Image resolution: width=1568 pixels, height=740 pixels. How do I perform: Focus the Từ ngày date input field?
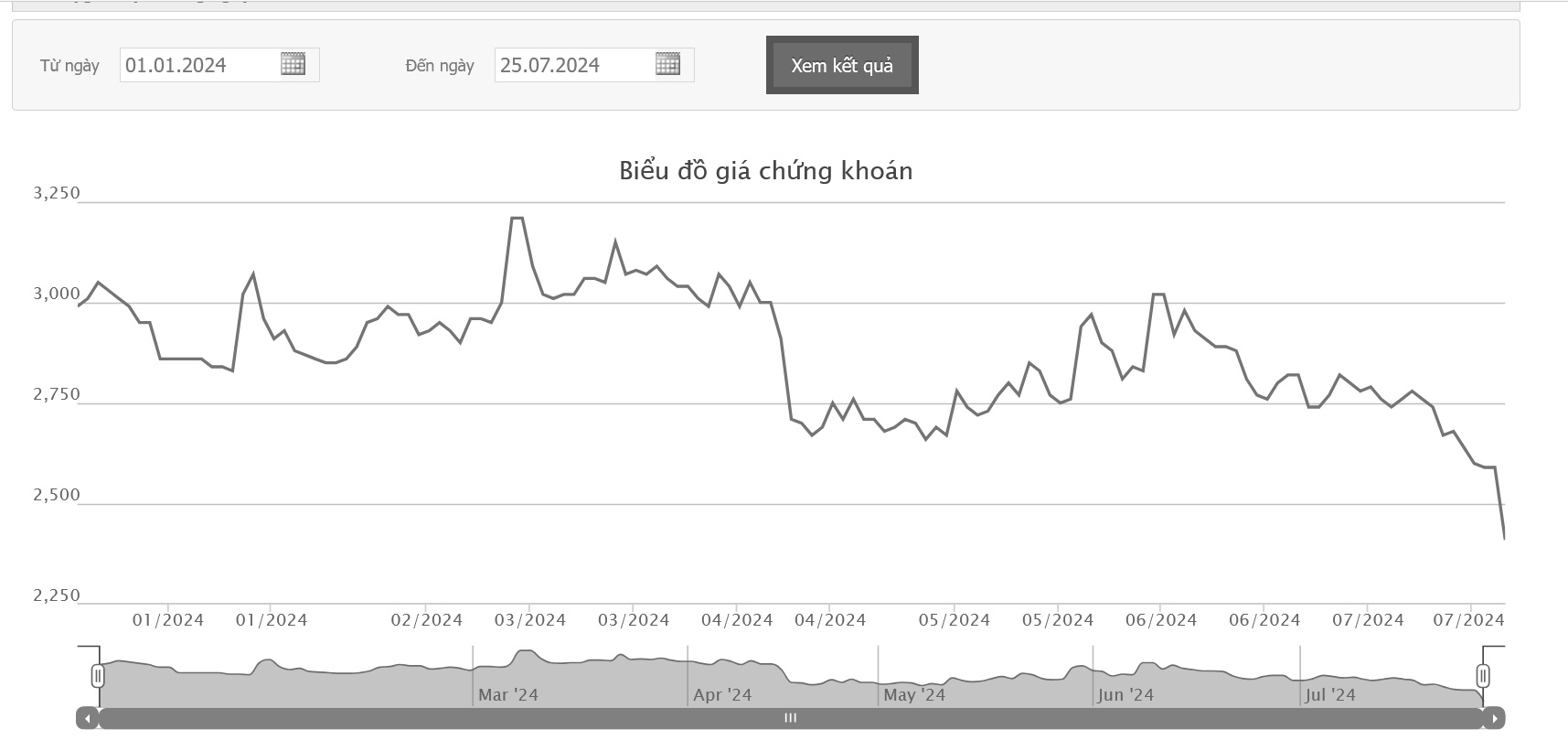tap(197, 65)
